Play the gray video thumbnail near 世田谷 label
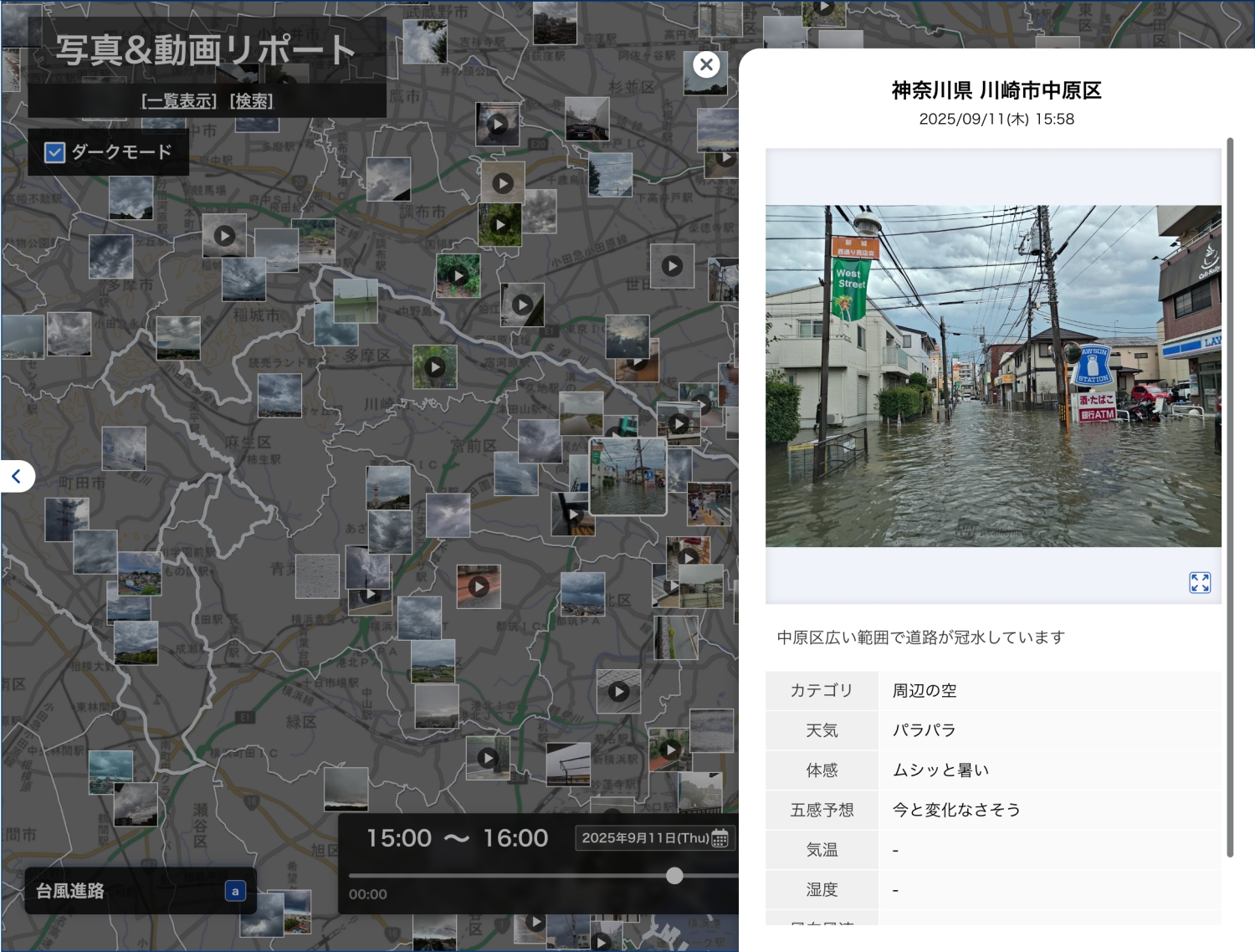 [x=672, y=266]
